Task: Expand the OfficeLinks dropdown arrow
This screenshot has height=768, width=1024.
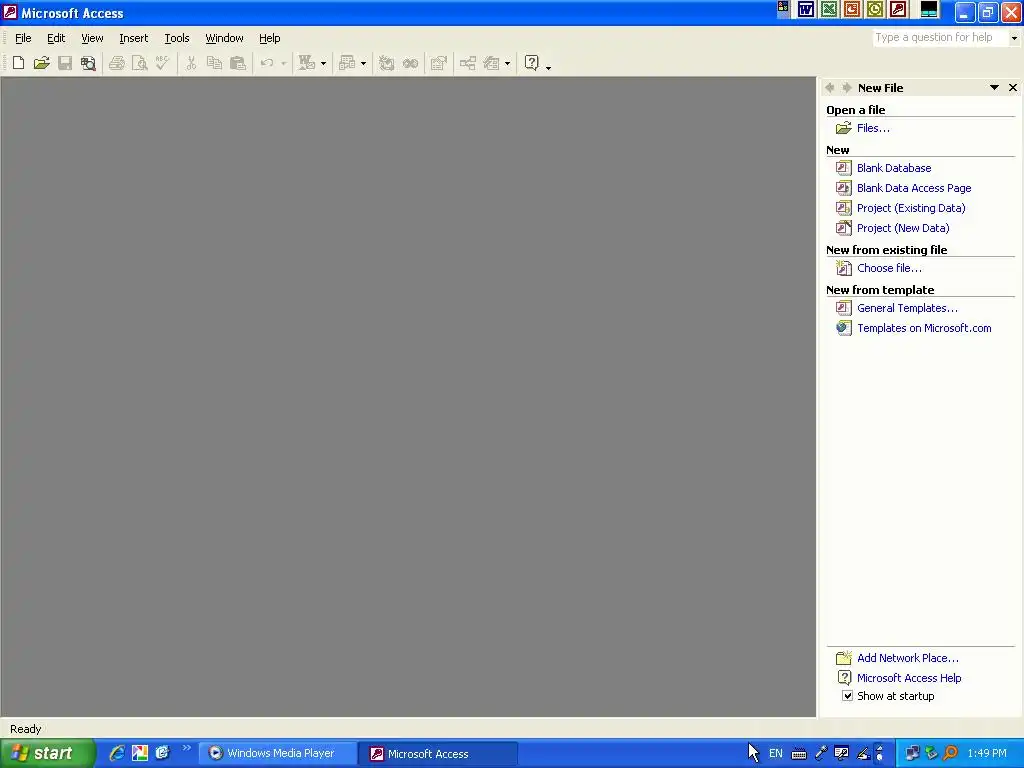Action: pyautogui.click(x=323, y=63)
